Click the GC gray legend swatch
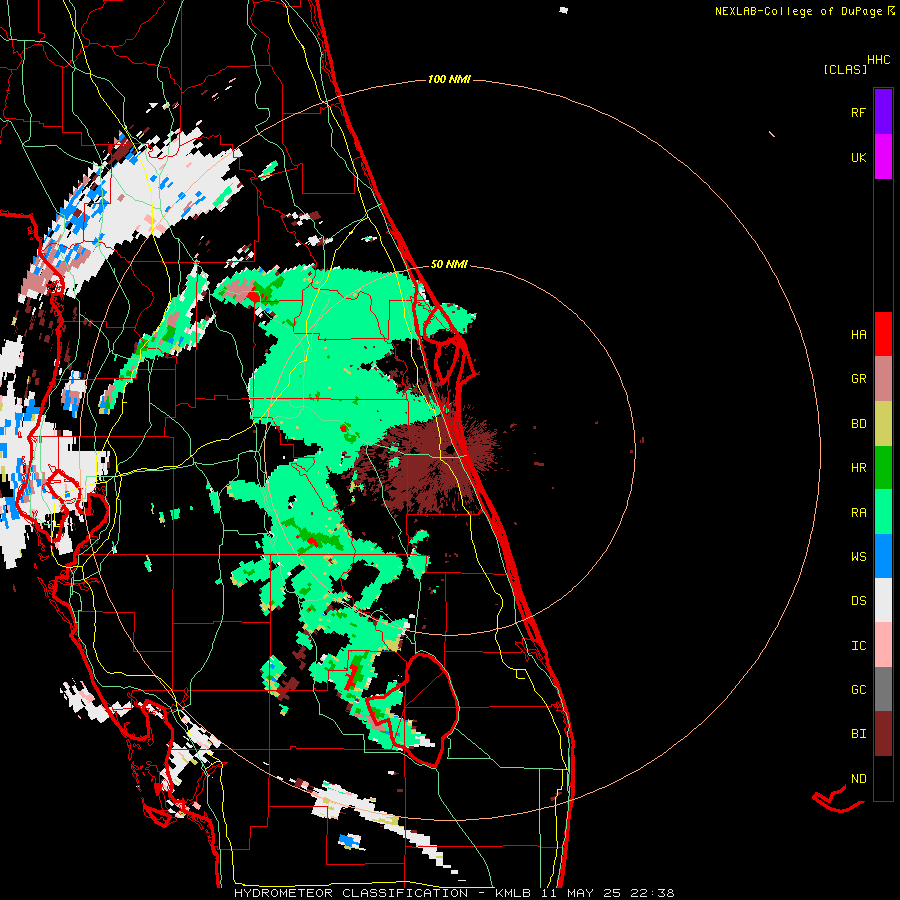Screen dimensions: 900x900 point(883,689)
